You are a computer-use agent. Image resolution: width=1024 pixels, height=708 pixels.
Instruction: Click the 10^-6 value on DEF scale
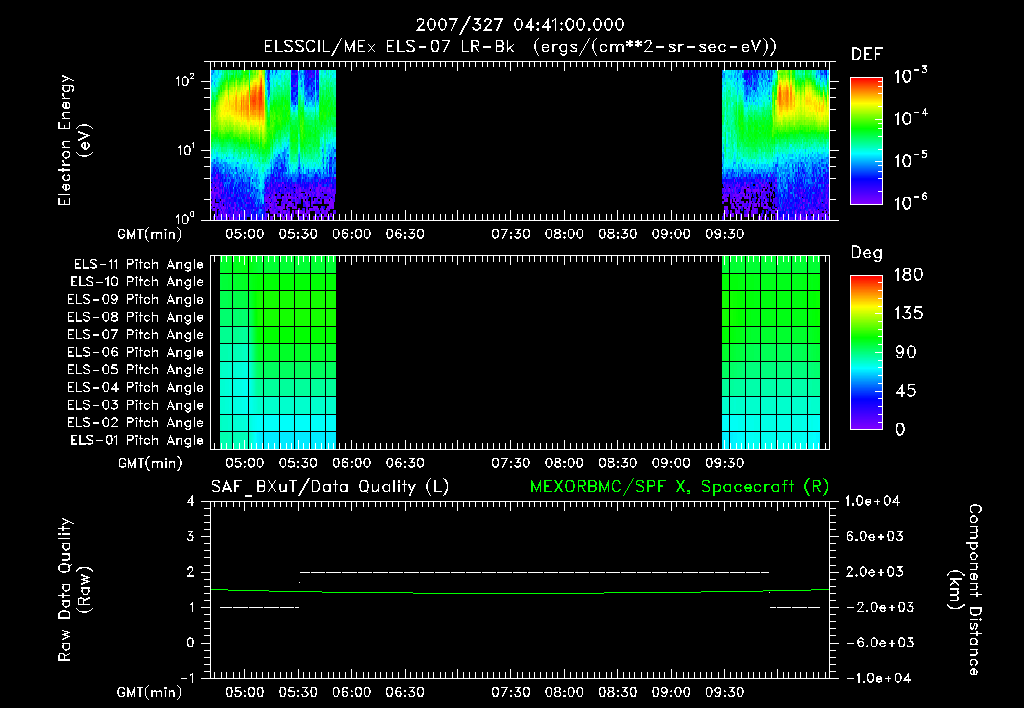point(910,202)
